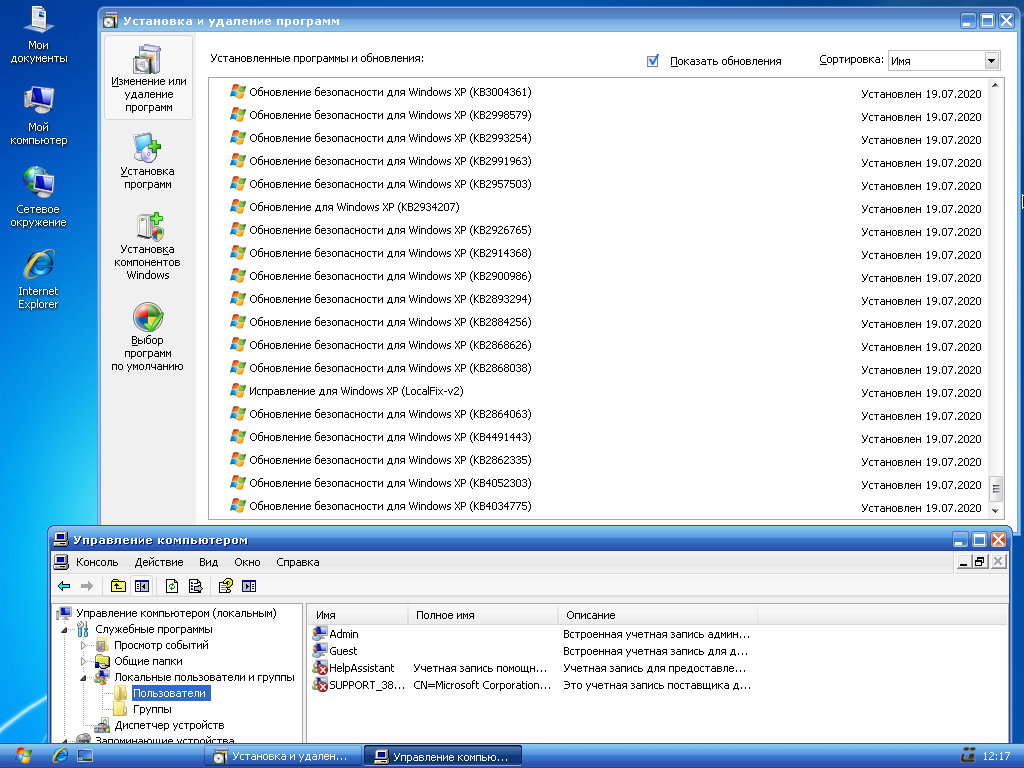Collapse the 'Служебные программы' tree node
This screenshot has height=768, width=1024.
pyautogui.click(x=64, y=630)
